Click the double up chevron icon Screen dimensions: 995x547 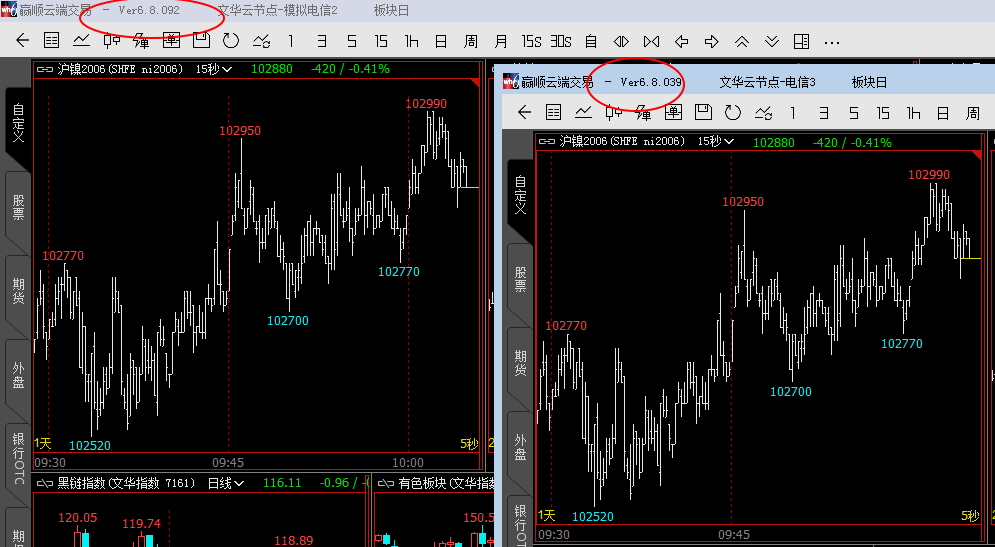pyautogui.click(x=741, y=41)
